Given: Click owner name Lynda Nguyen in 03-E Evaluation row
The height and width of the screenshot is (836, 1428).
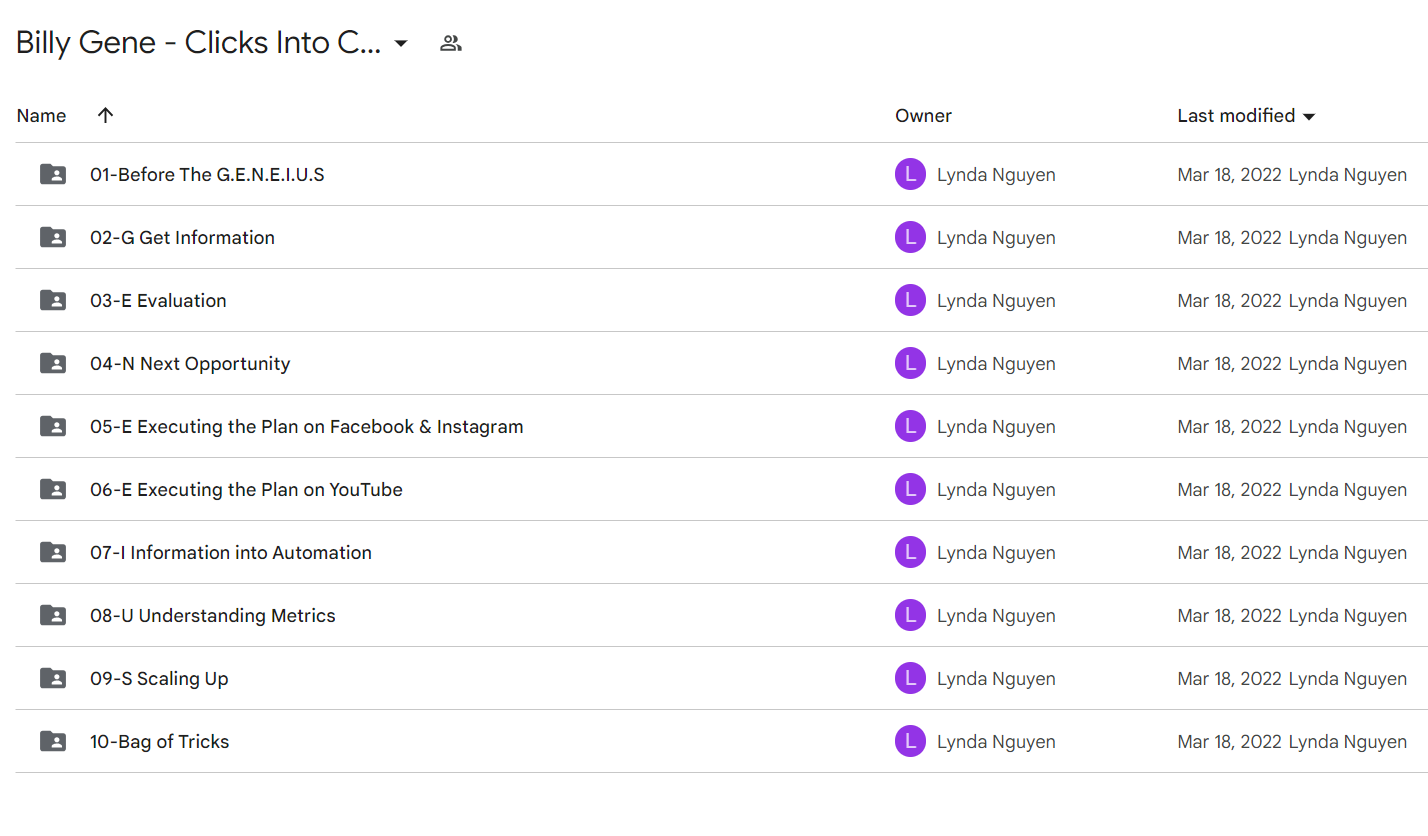Looking at the screenshot, I should (996, 301).
